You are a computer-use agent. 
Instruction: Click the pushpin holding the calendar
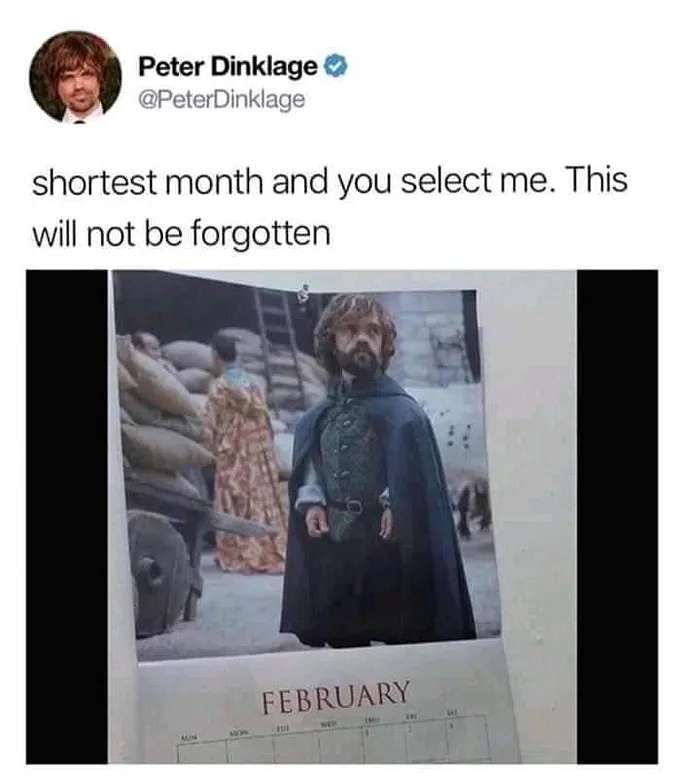pos(304,295)
